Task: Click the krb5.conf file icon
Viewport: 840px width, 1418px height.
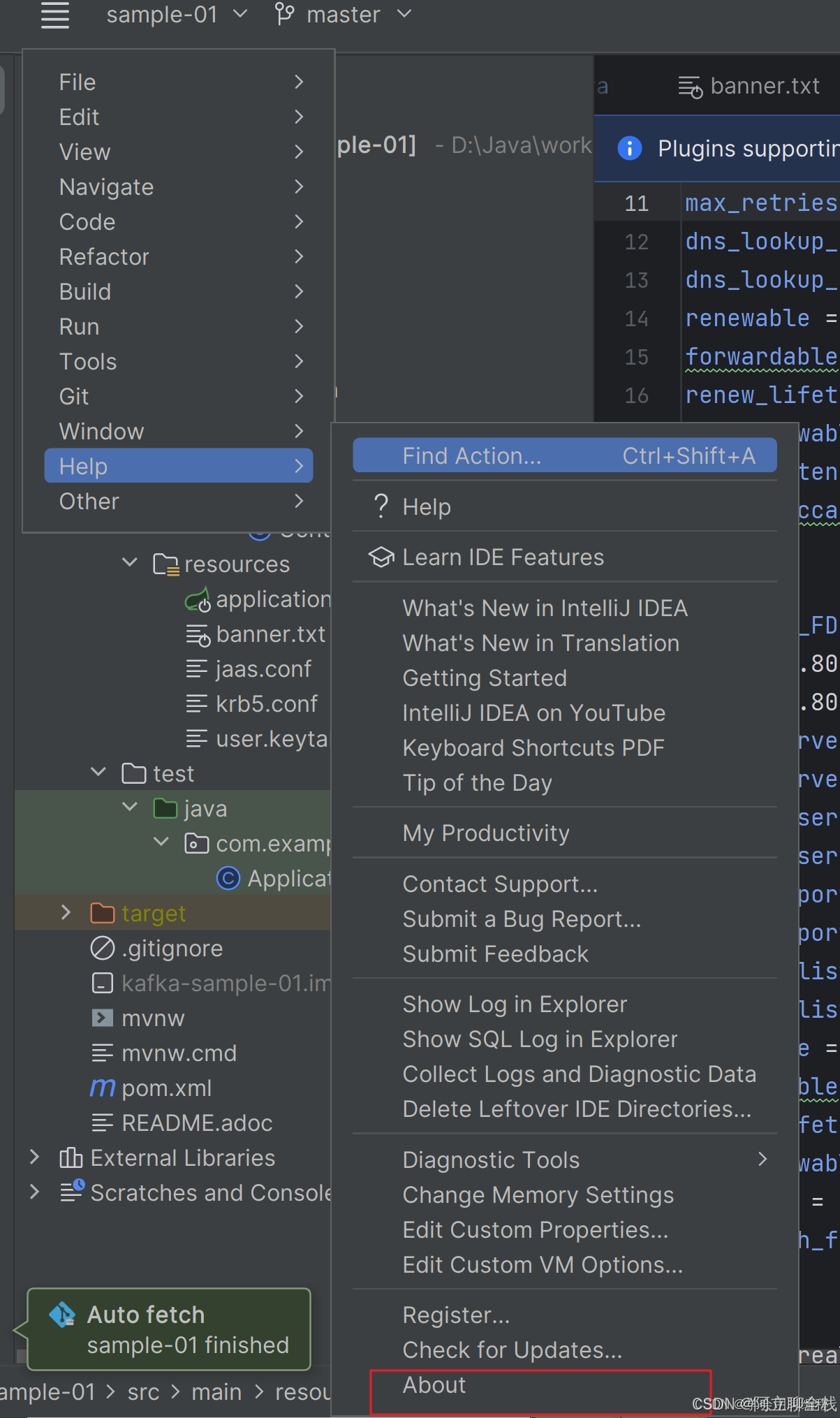Action: click(197, 704)
